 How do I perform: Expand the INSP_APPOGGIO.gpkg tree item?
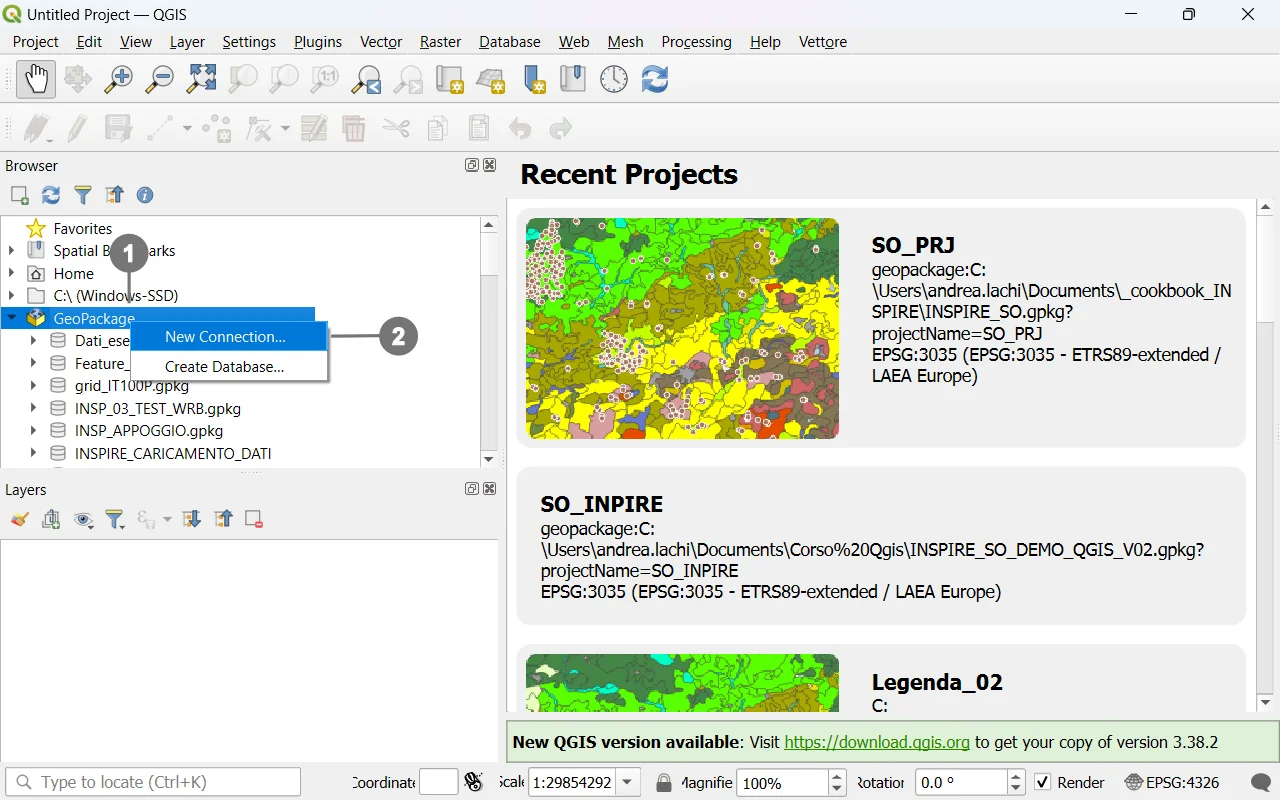coord(33,431)
